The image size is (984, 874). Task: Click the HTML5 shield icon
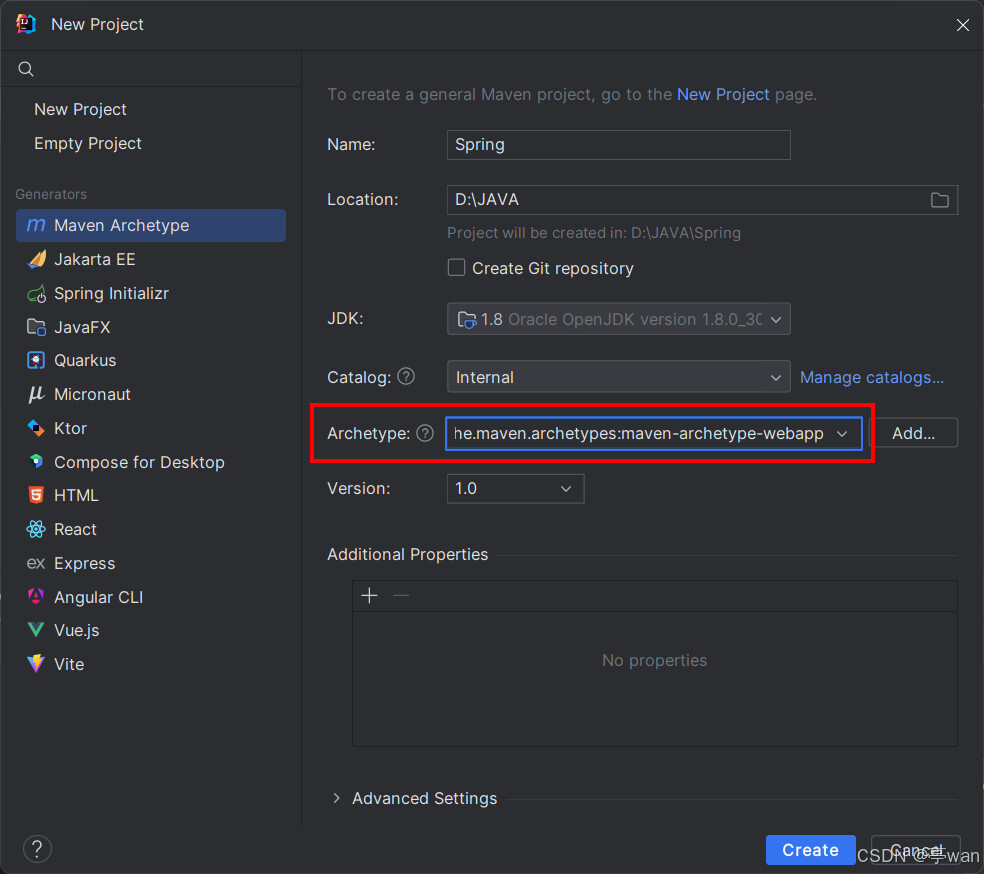pyautogui.click(x=36, y=495)
